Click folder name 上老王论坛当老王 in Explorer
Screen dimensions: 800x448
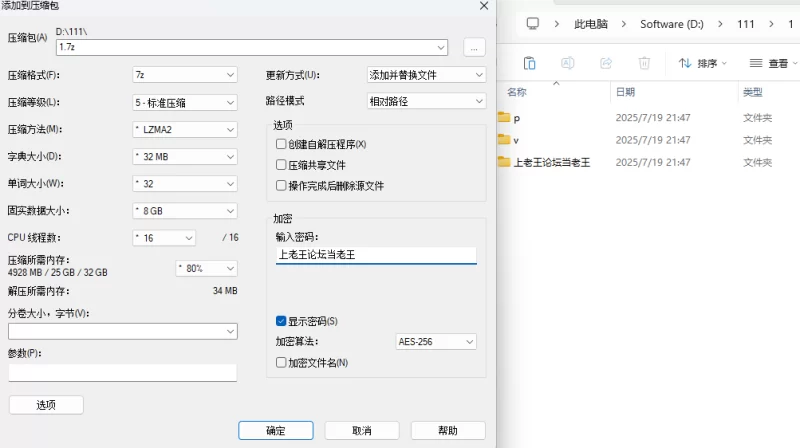(x=552, y=162)
